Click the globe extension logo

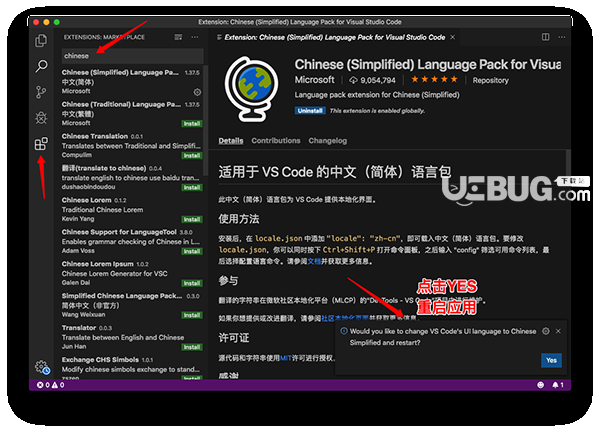click(x=252, y=89)
